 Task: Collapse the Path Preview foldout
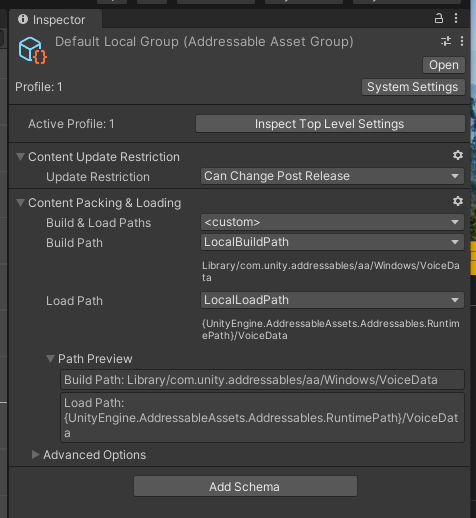(x=50, y=359)
